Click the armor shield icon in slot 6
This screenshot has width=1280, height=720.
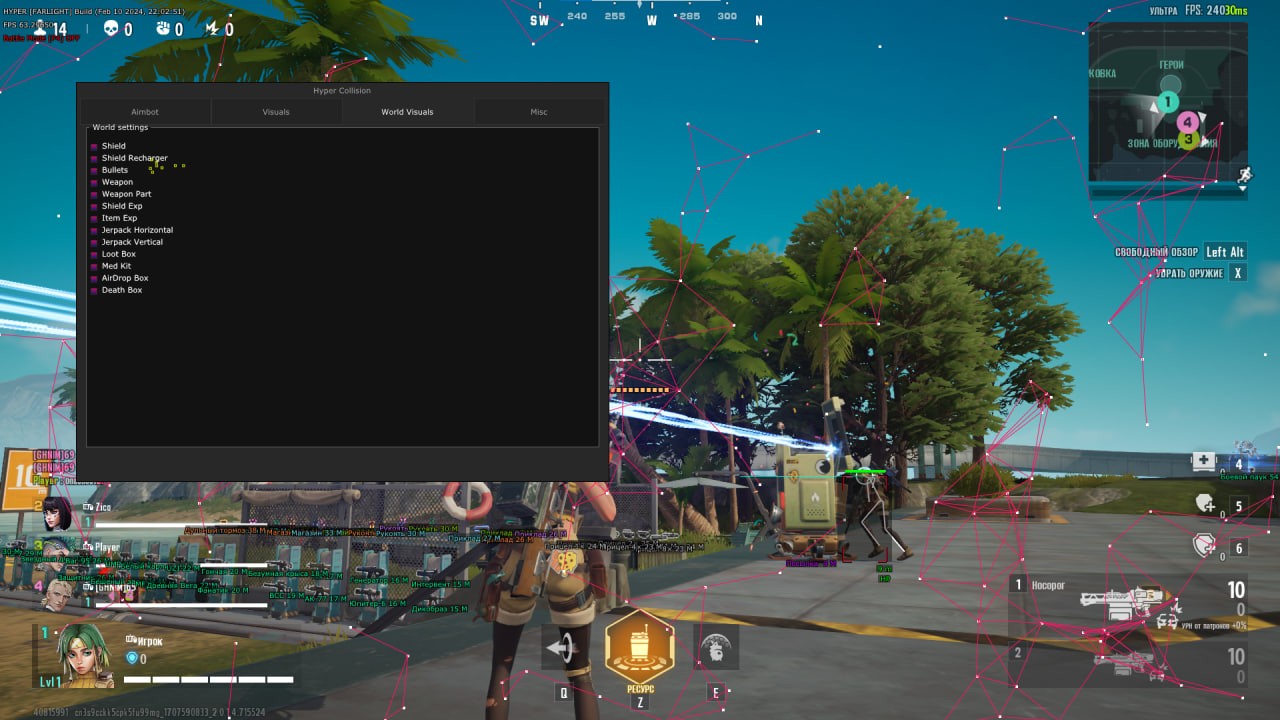(1204, 545)
